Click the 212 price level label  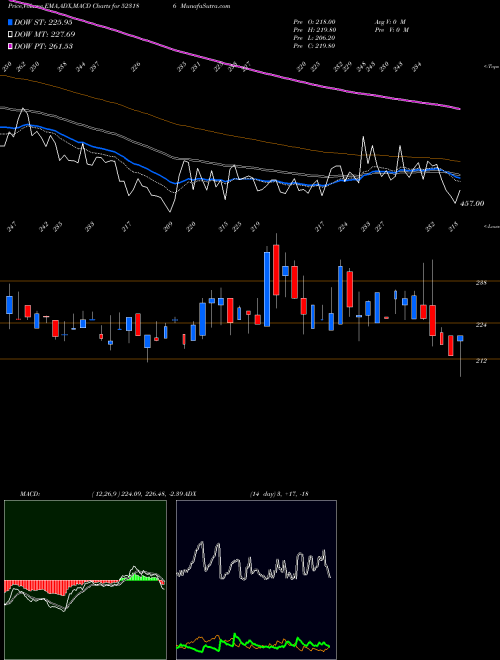(481, 361)
